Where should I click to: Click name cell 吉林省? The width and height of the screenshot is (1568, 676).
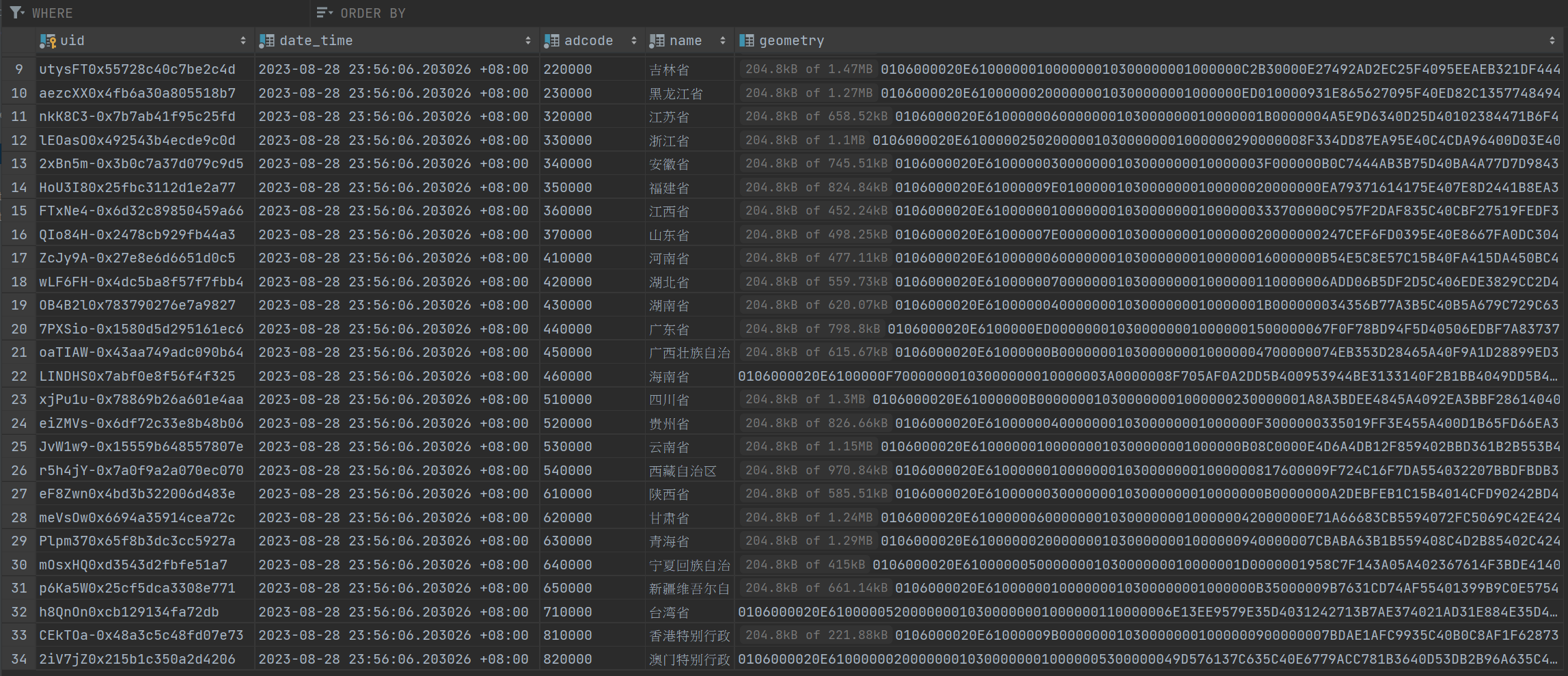pos(690,70)
